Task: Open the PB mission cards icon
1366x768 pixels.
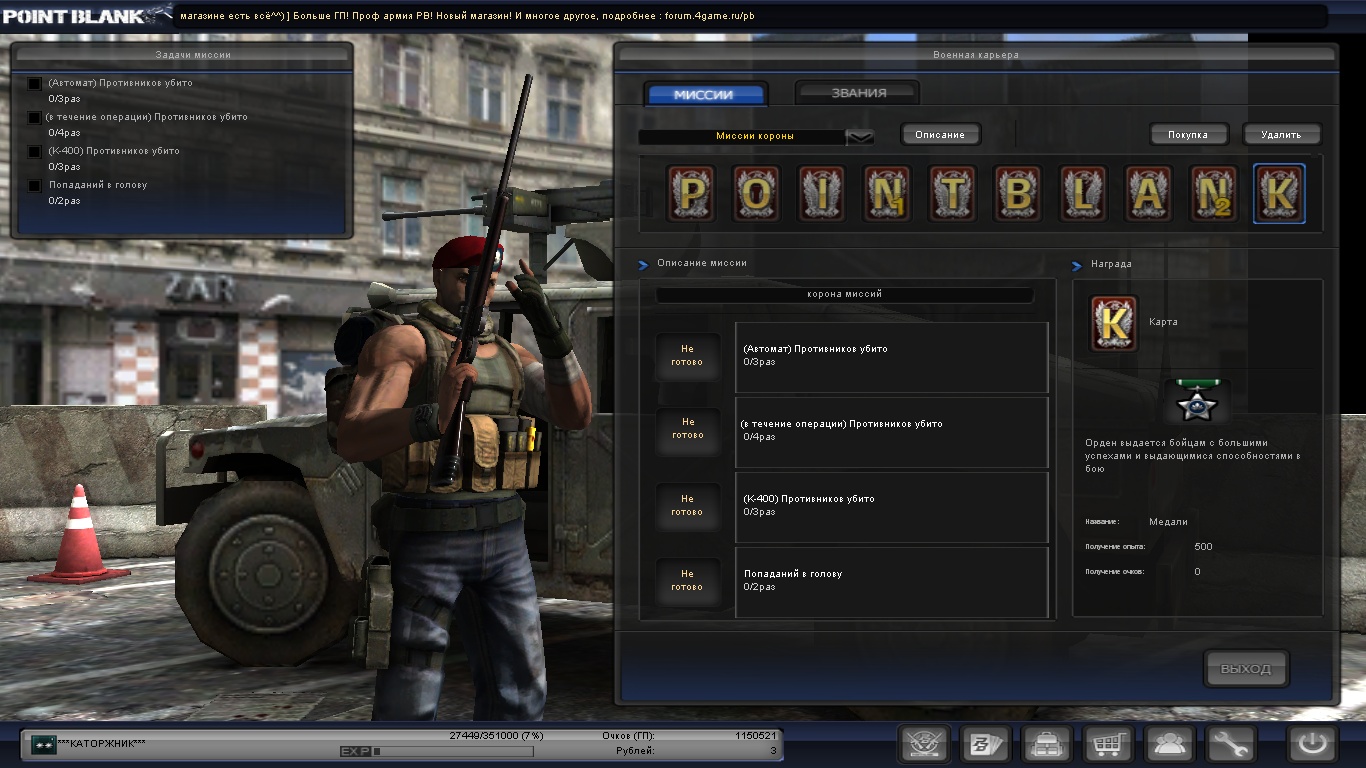Action: (x=985, y=744)
